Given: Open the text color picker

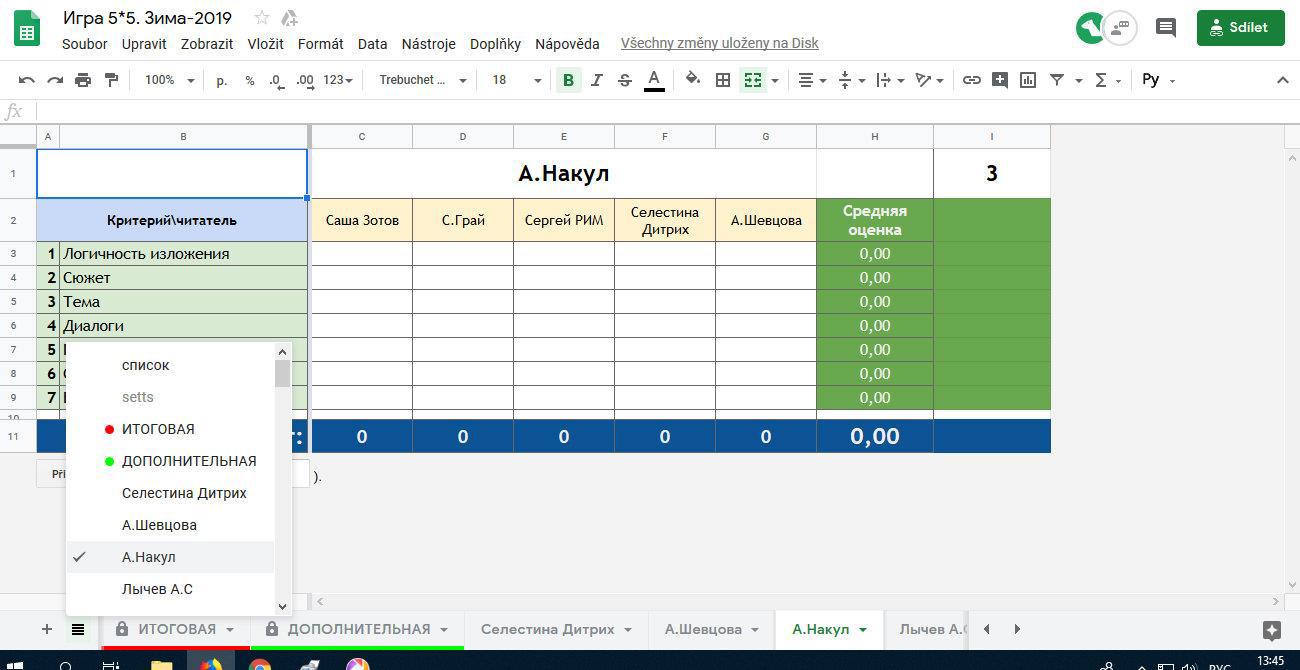Looking at the screenshot, I should (654, 80).
